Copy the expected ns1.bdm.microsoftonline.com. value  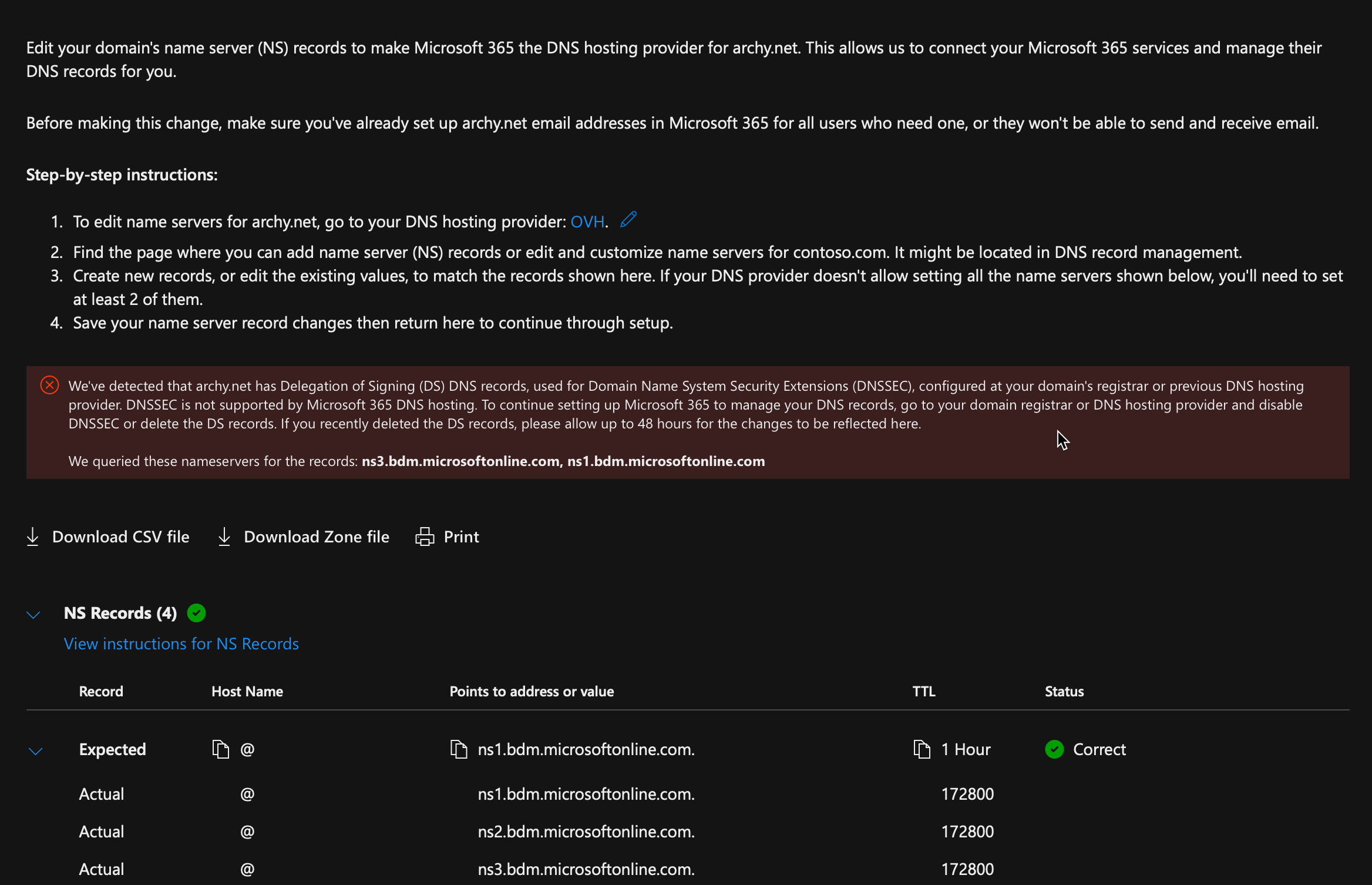(x=459, y=749)
